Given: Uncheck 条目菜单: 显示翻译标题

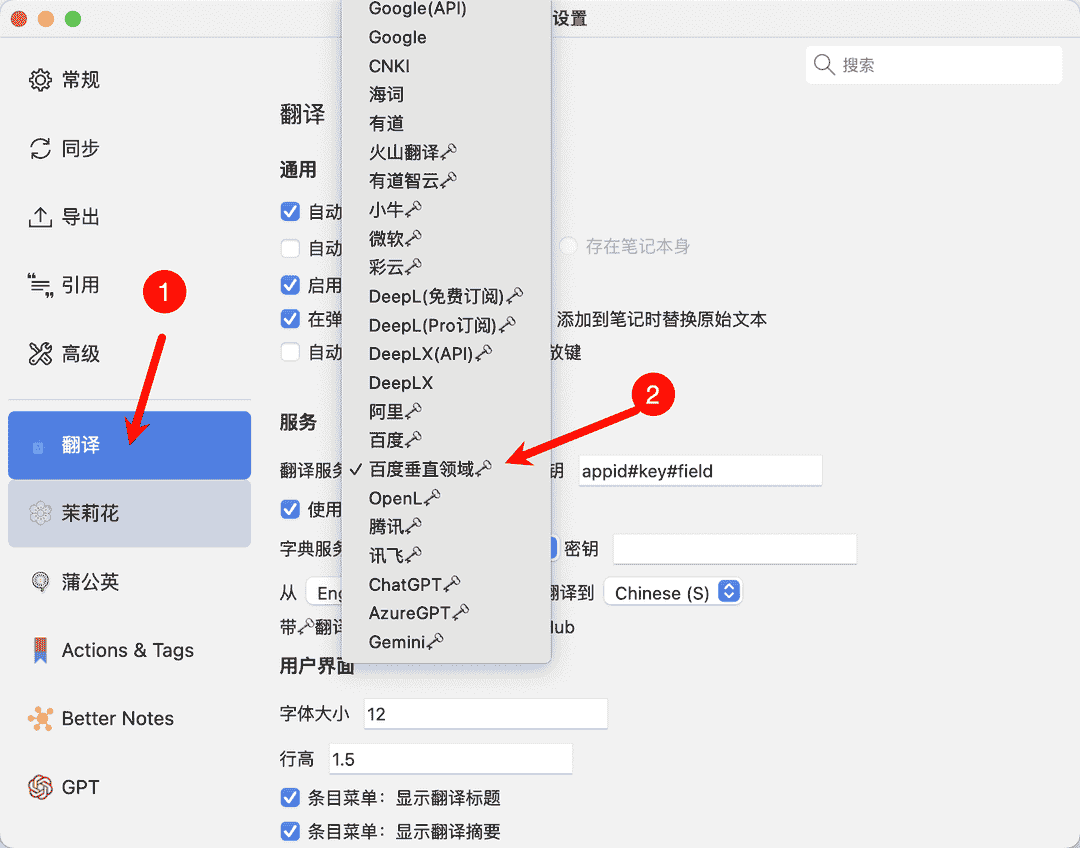Looking at the screenshot, I should coord(290,797).
